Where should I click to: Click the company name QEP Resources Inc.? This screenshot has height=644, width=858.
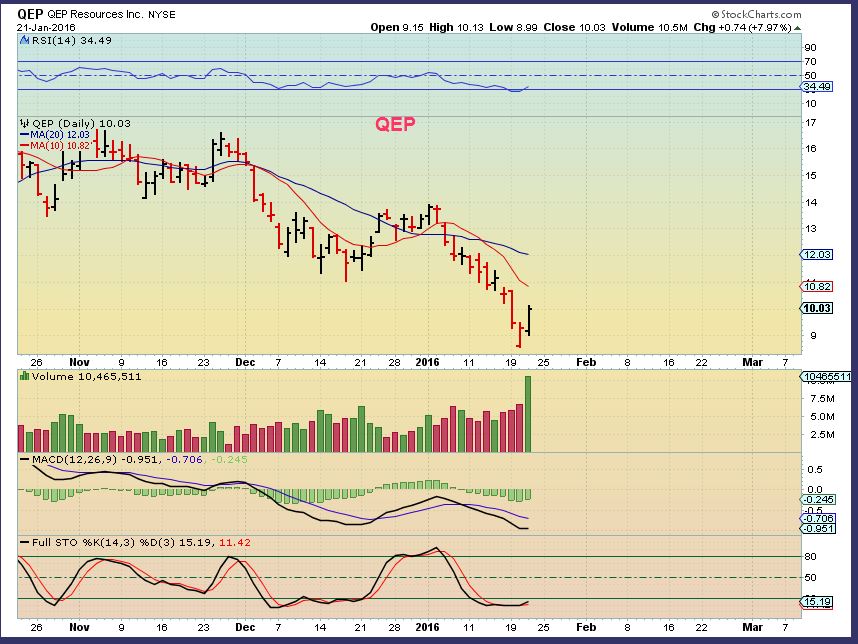tap(95, 15)
